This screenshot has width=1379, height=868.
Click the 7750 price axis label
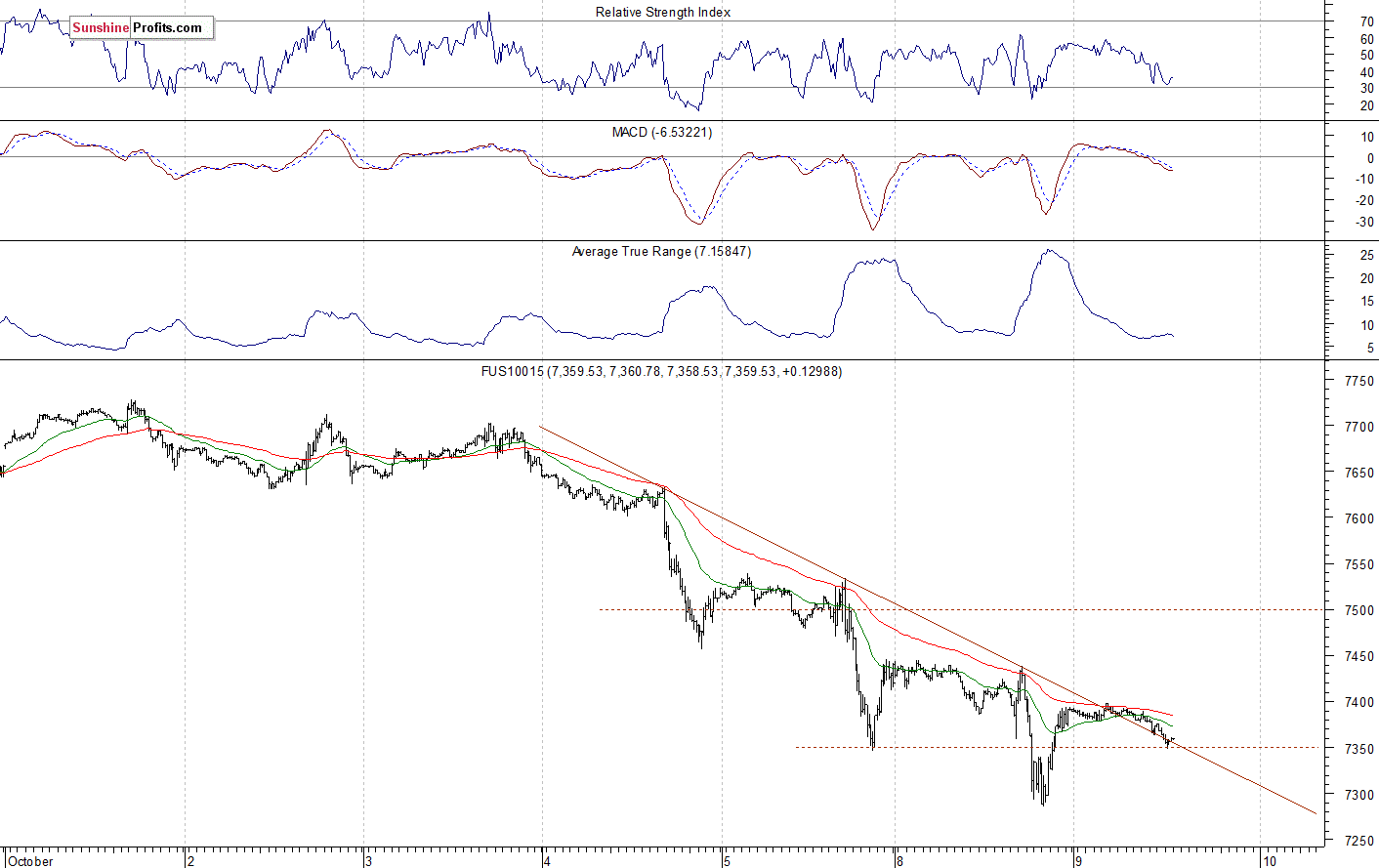1358,381
